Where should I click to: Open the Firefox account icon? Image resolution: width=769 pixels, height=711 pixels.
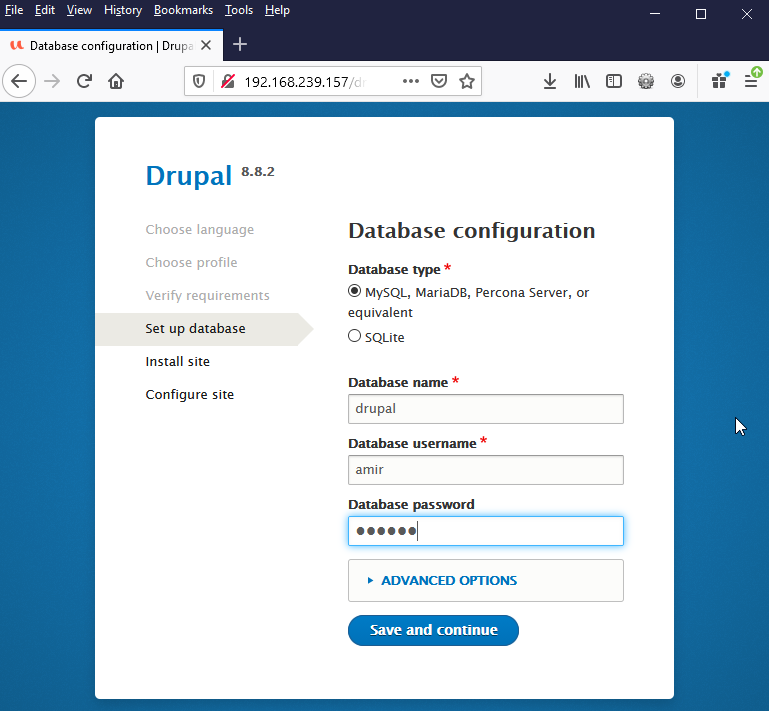click(678, 81)
